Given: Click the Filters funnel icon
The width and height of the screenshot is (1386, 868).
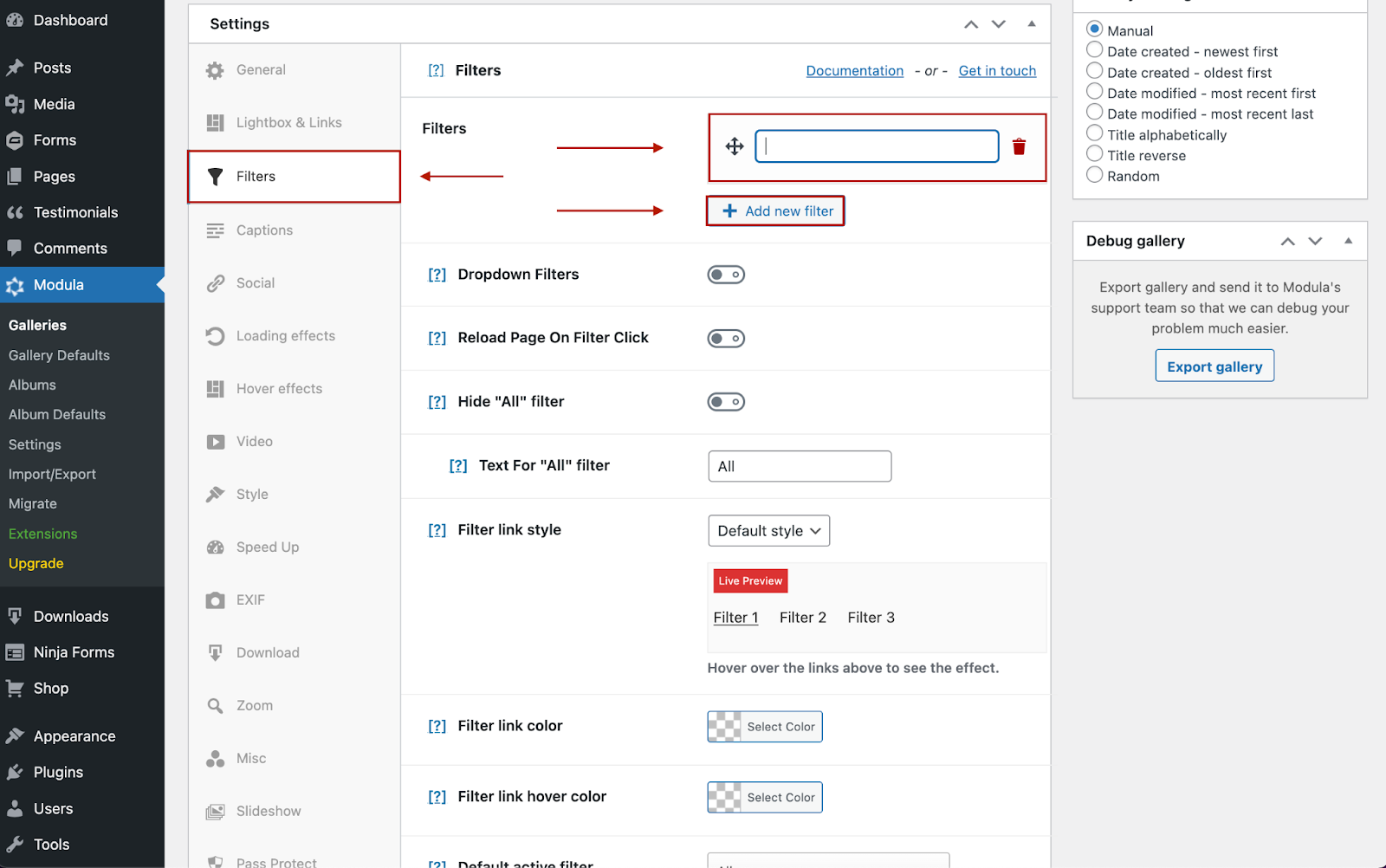Looking at the screenshot, I should point(216,177).
